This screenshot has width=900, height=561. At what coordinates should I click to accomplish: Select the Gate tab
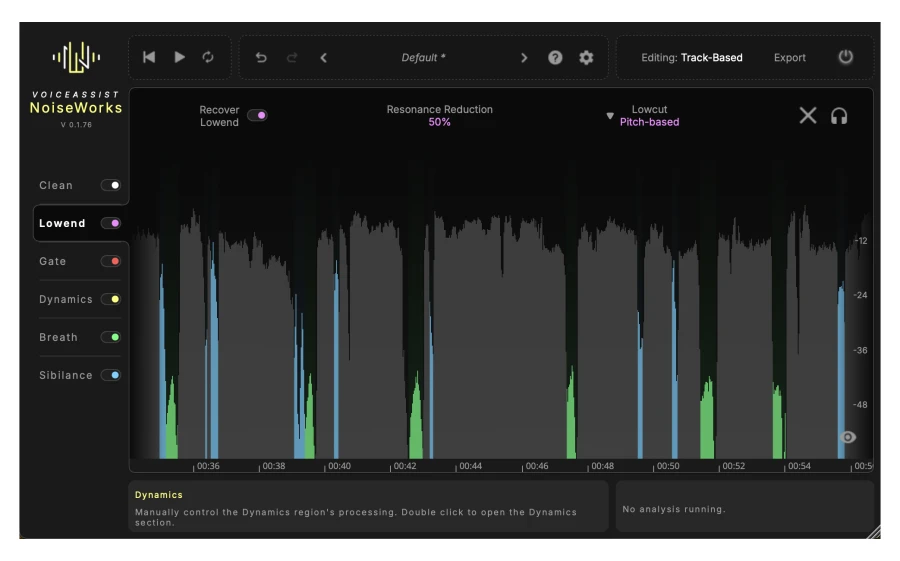[x=52, y=261]
